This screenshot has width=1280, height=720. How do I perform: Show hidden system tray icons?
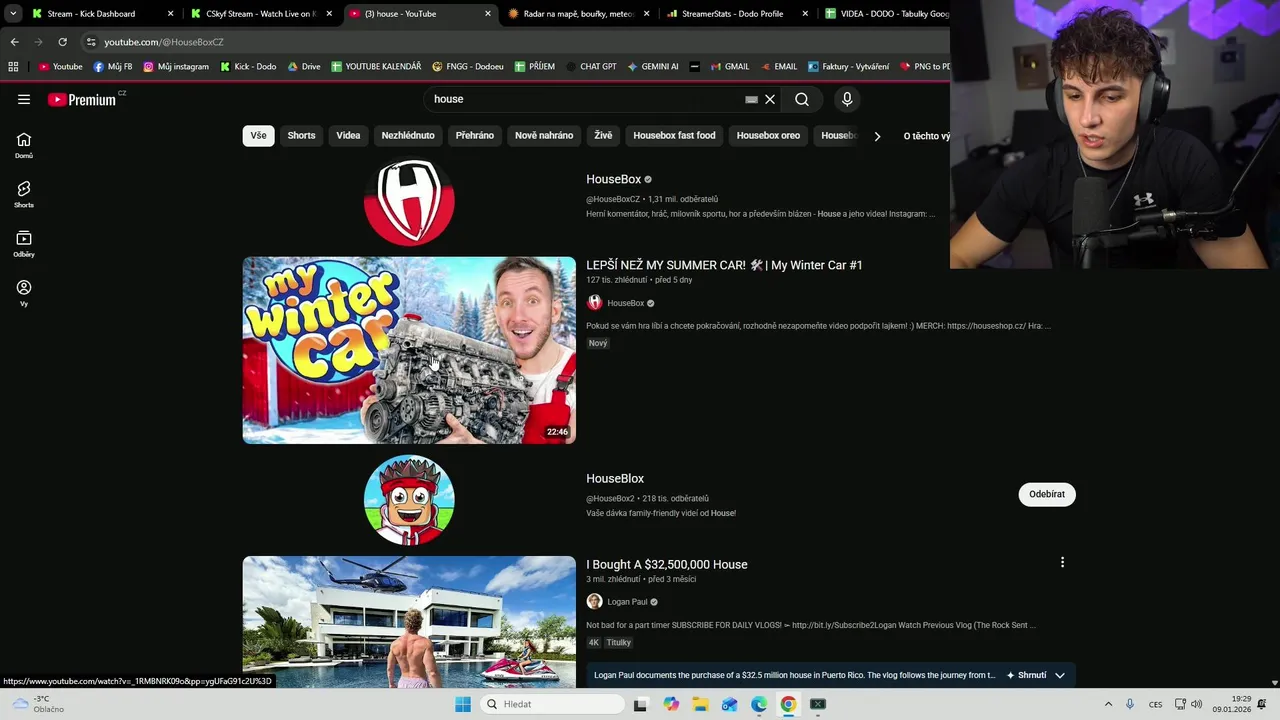(1108, 704)
